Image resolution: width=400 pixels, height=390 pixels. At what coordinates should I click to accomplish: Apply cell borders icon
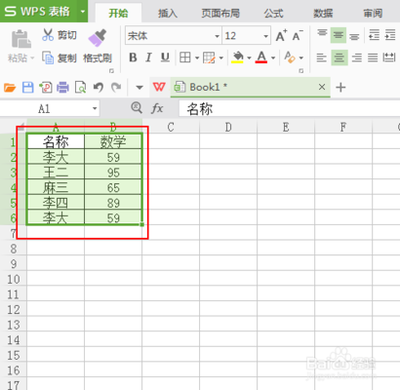[x=185, y=58]
